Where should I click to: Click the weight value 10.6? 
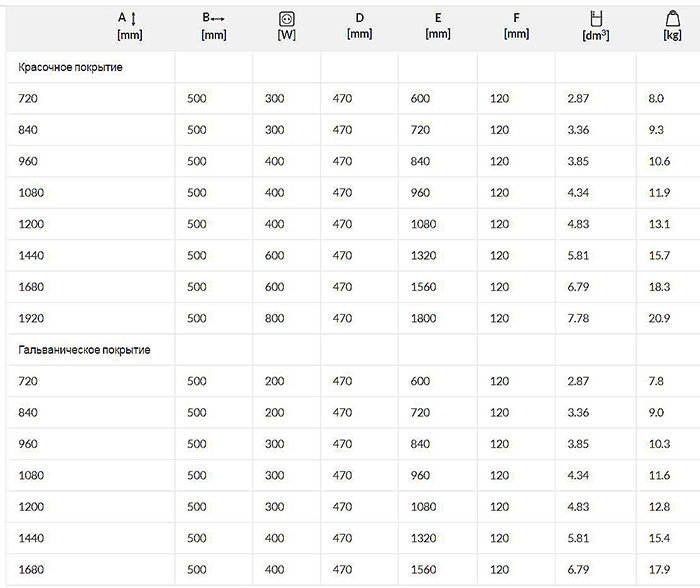pos(659,161)
